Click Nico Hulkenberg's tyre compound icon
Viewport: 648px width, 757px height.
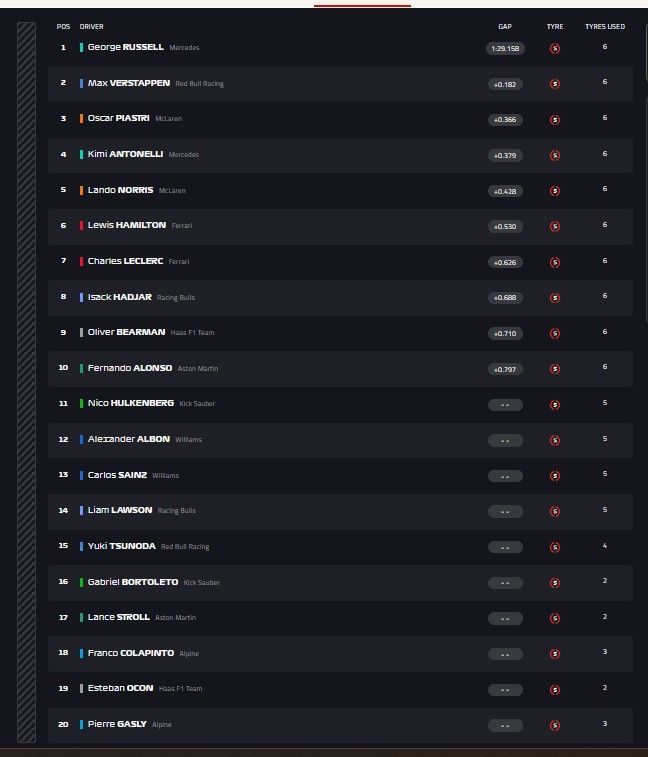tap(555, 404)
